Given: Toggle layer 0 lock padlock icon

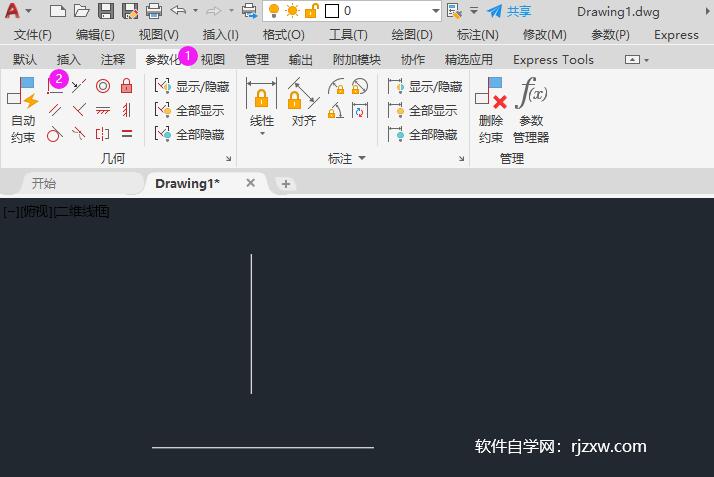Looking at the screenshot, I should (311, 10).
